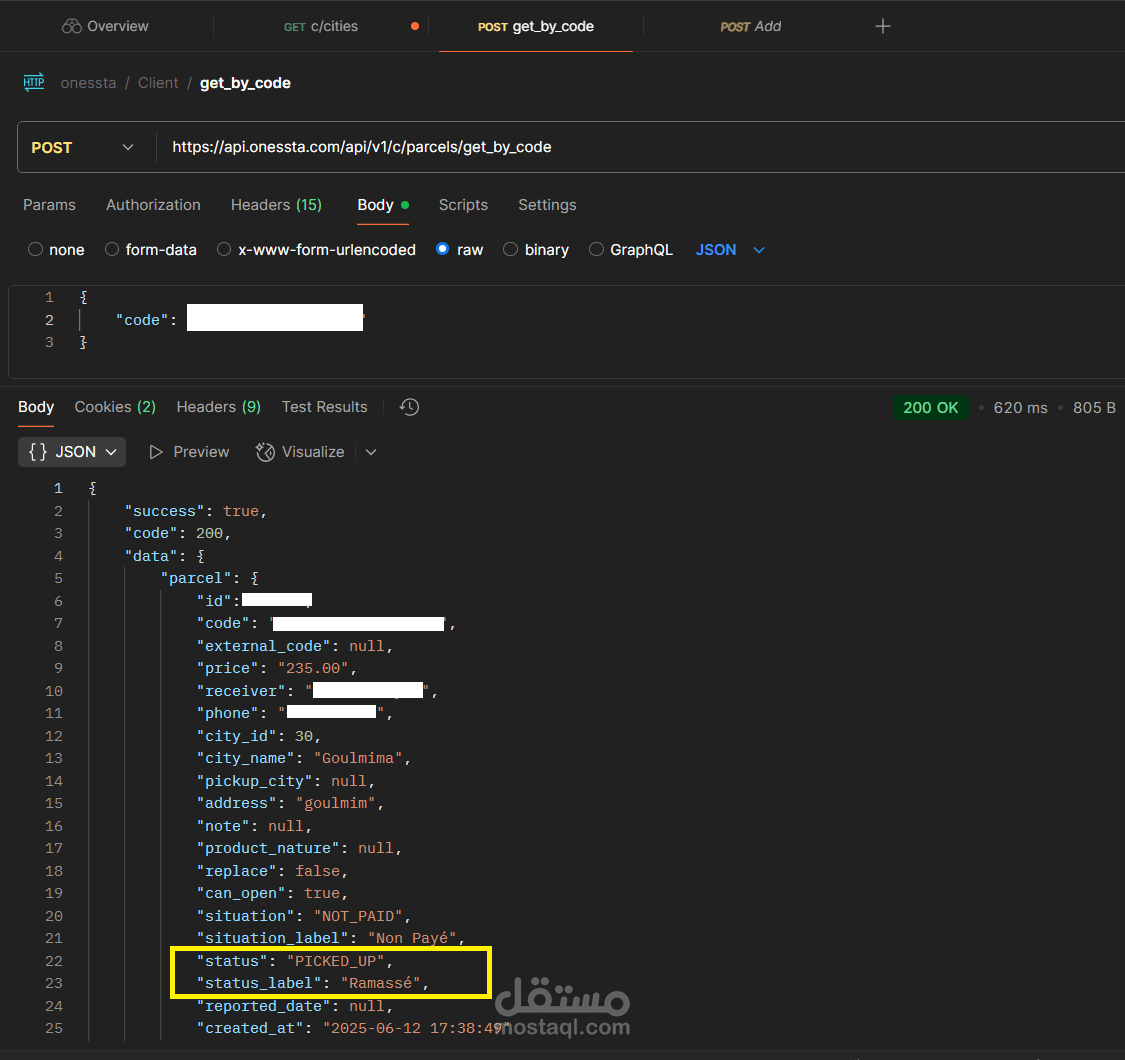Select the request Body tab
Viewport: 1125px width, 1060px height.
pyautogui.click(x=383, y=205)
